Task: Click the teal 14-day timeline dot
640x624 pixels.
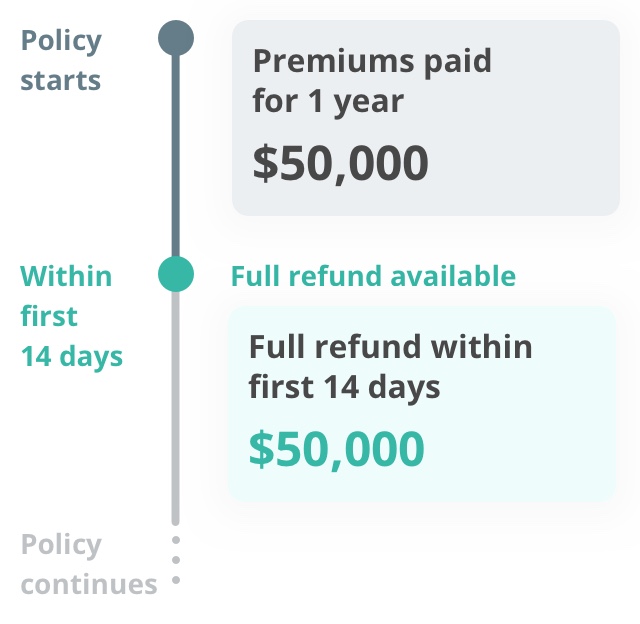Action: (176, 274)
